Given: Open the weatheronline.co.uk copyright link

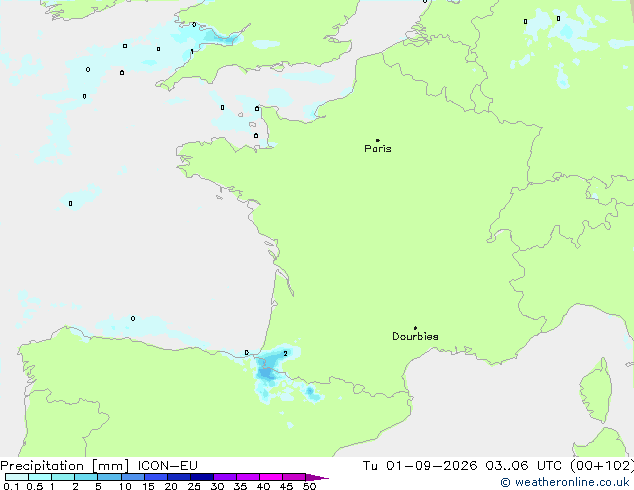Looking at the screenshot, I should coord(564,482).
